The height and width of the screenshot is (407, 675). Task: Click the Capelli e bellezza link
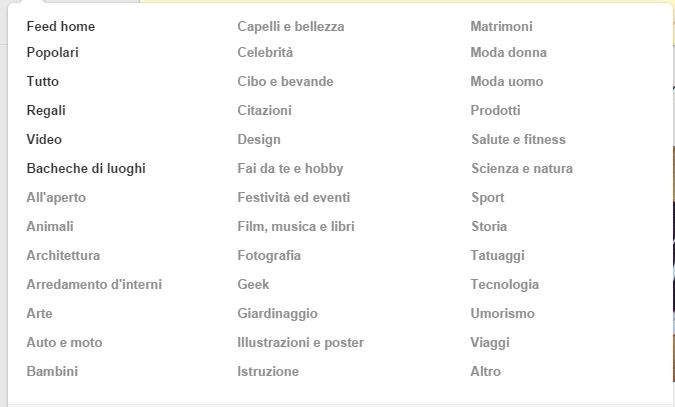click(290, 26)
